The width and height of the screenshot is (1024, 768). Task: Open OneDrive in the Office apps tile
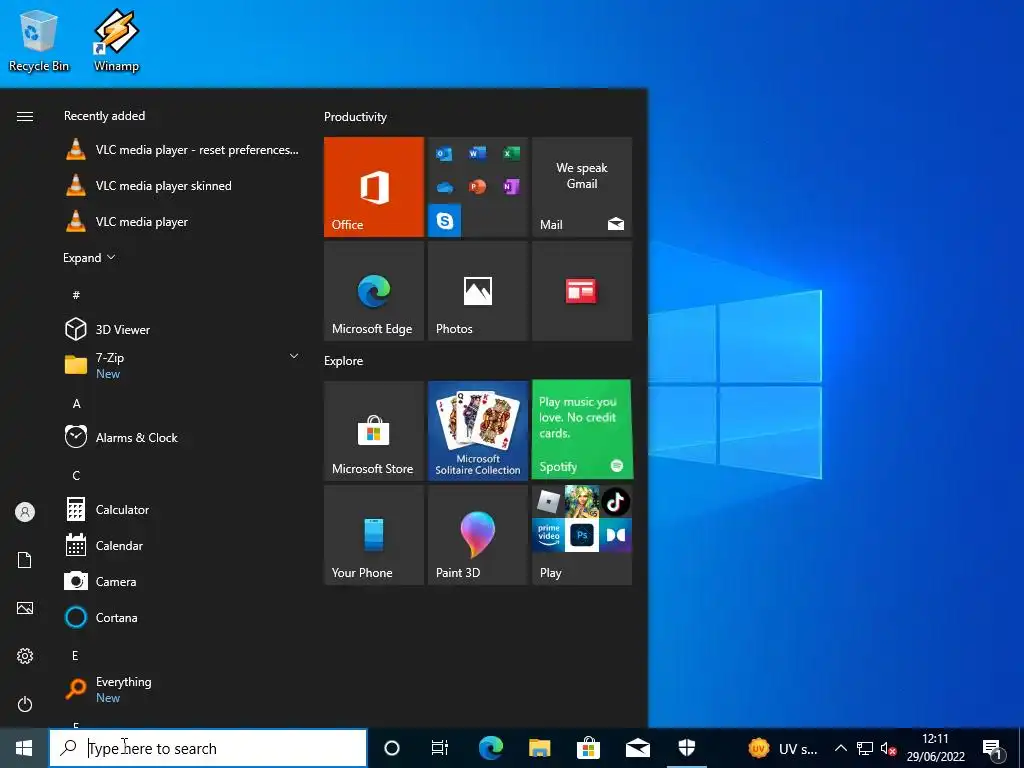pos(444,187)
